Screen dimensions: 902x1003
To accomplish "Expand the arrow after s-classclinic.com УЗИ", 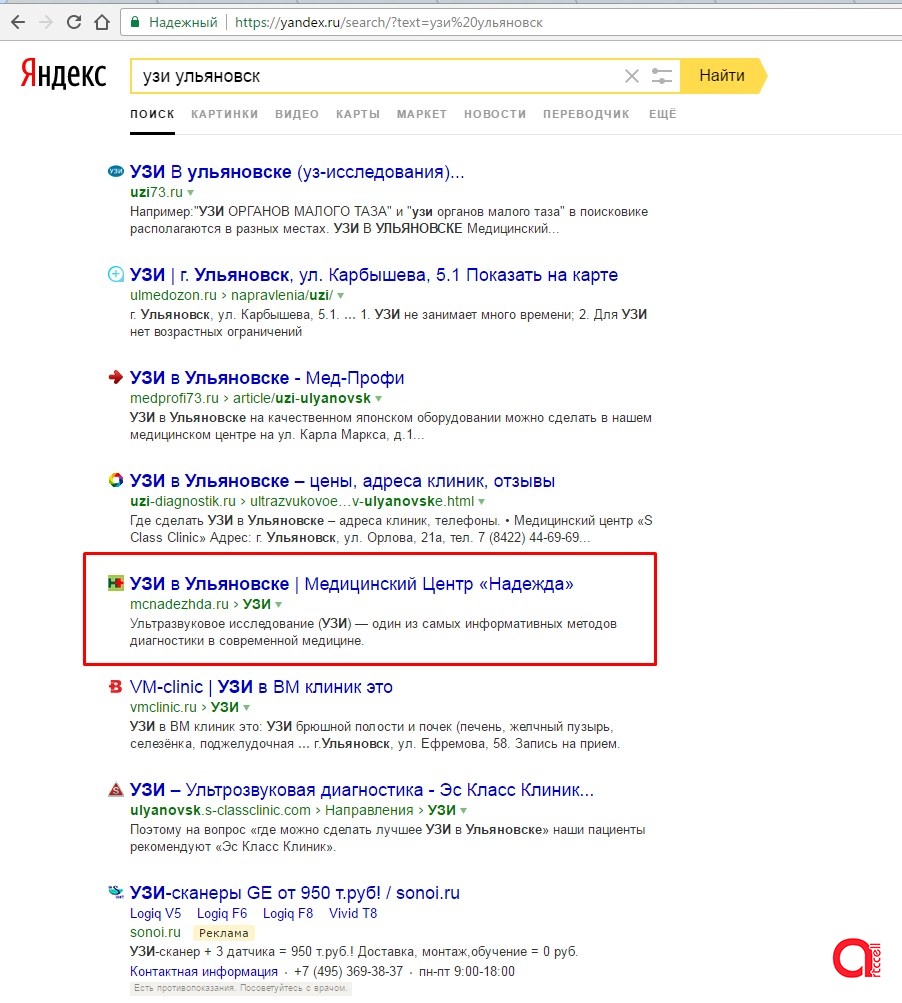I will (x=463, y=810).
